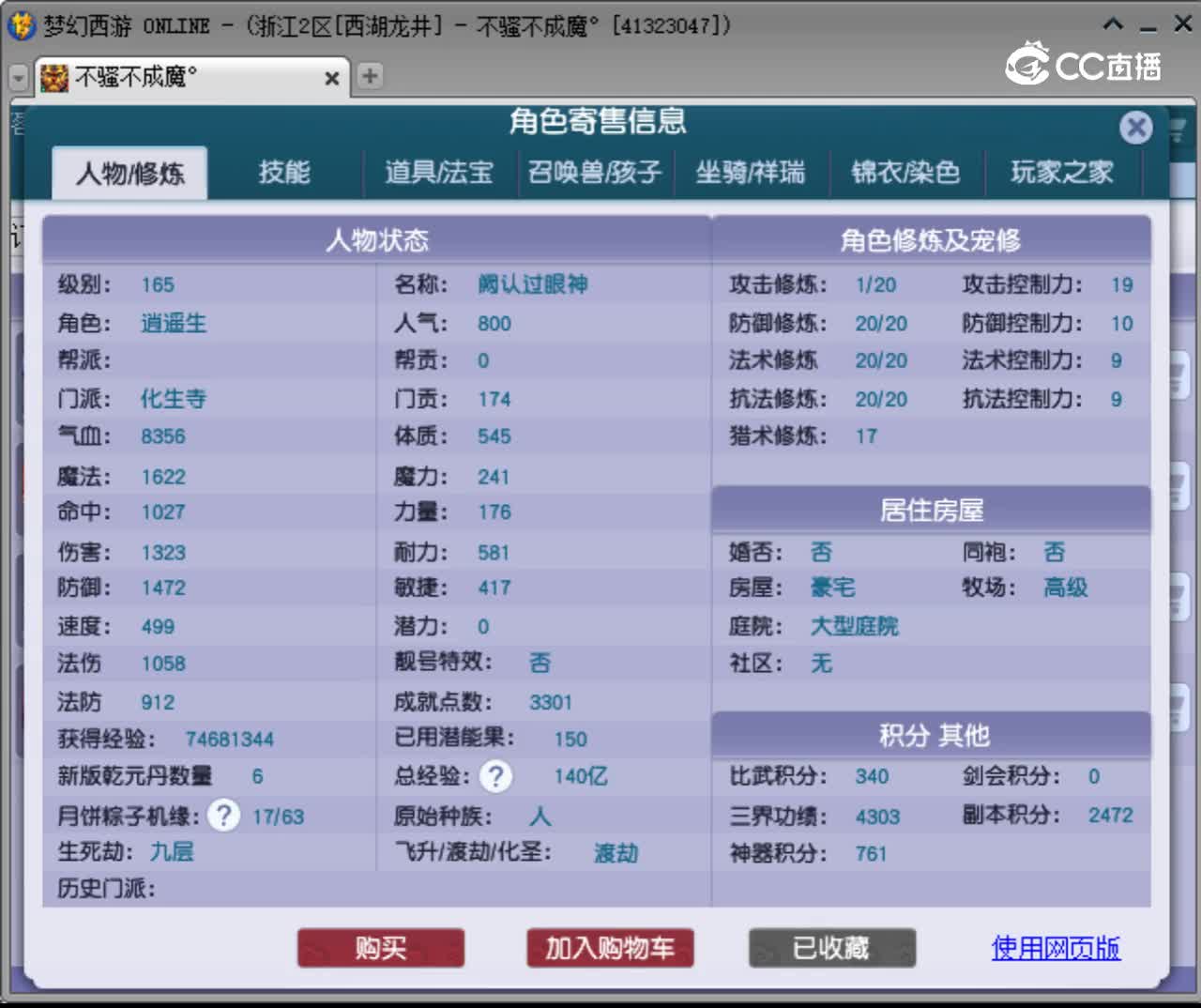Close the 不骚不成魔° tab
The height and width of the screenshot is (1008, 1201).
point(331,78)
